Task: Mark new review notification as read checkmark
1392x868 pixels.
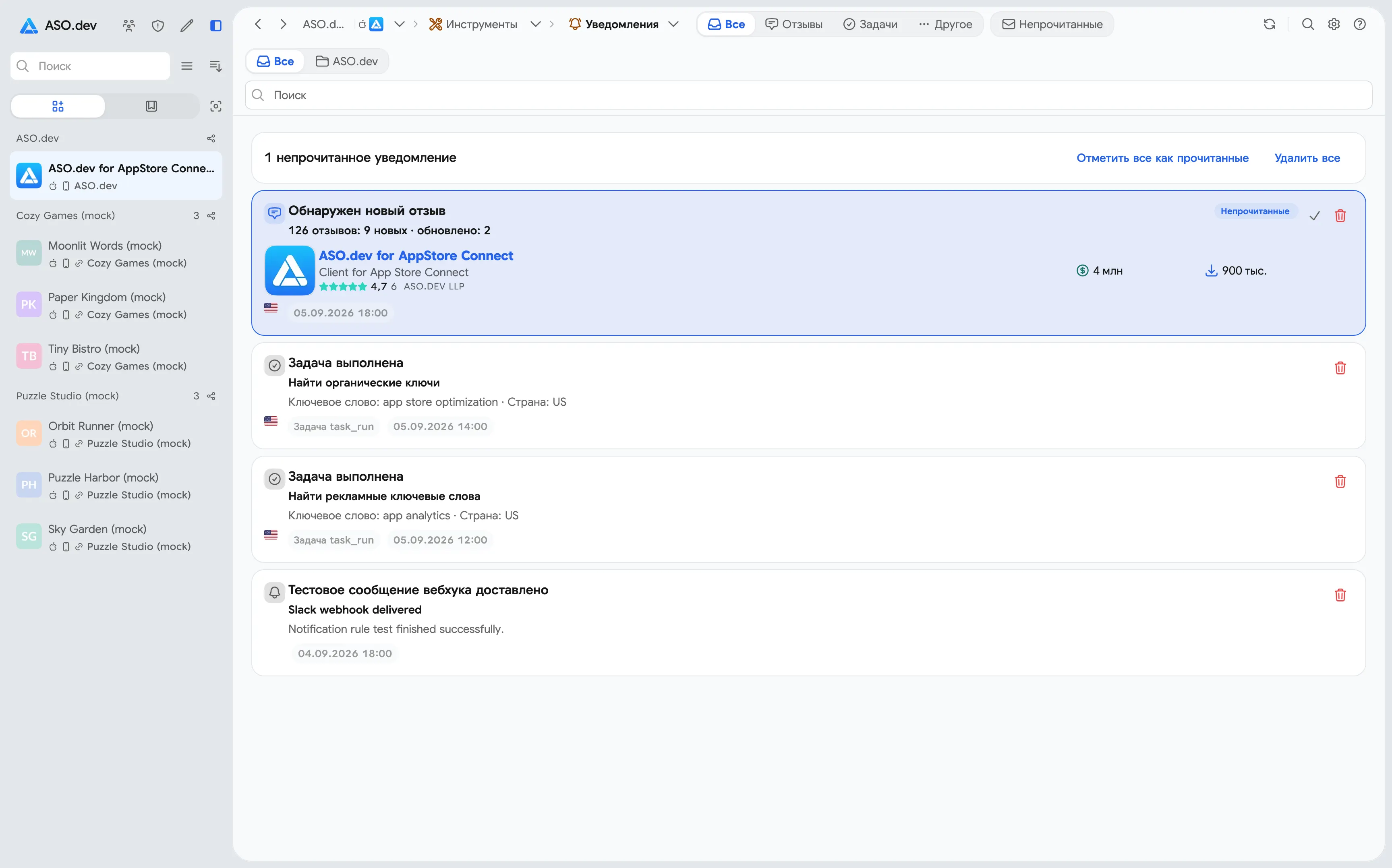Action: coord(1315,216)
